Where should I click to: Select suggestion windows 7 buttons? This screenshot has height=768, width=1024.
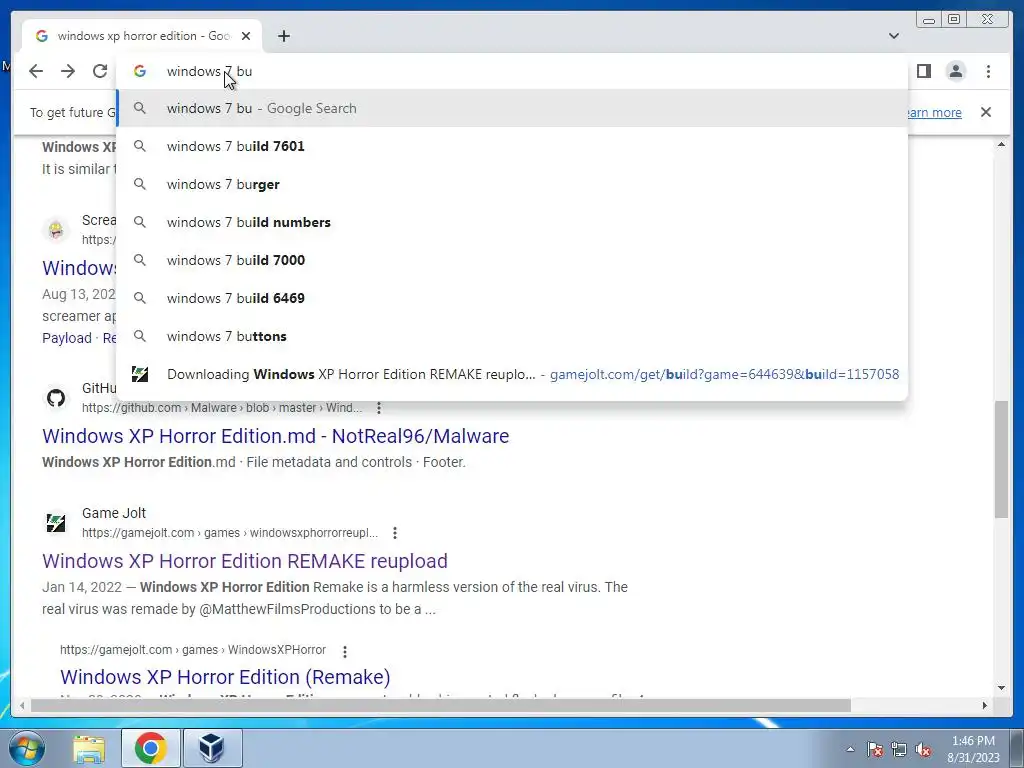[x=512, y=336]
